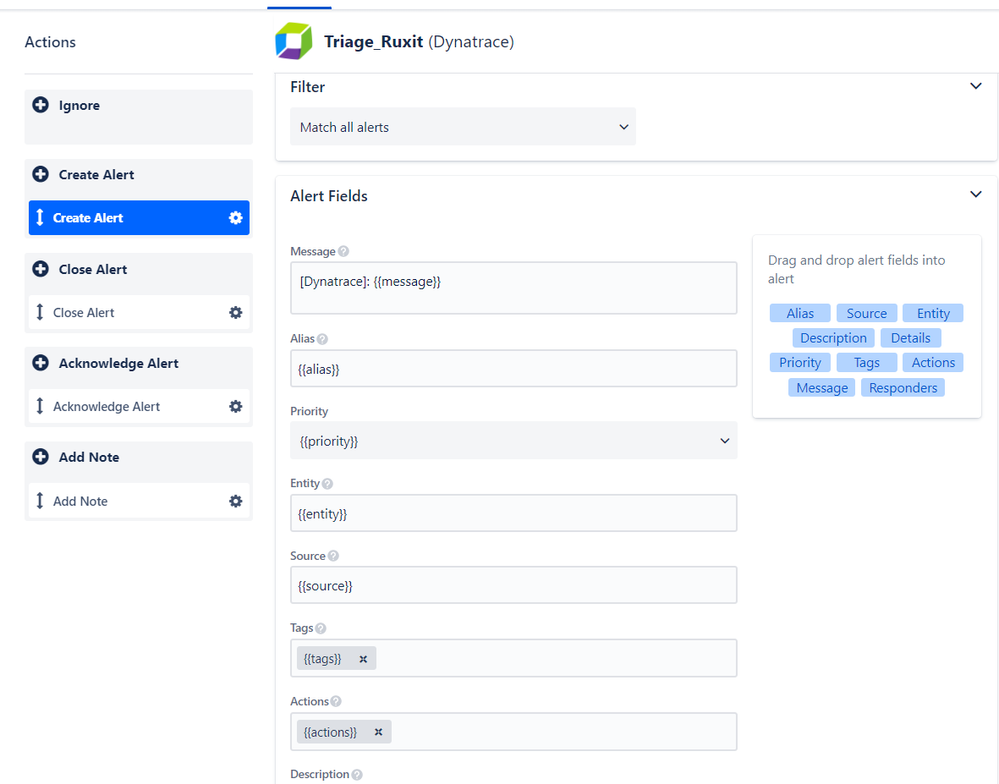
Task: Open the gear settings of the Acknowledge Alert rule
Action: tap(236, 406)
